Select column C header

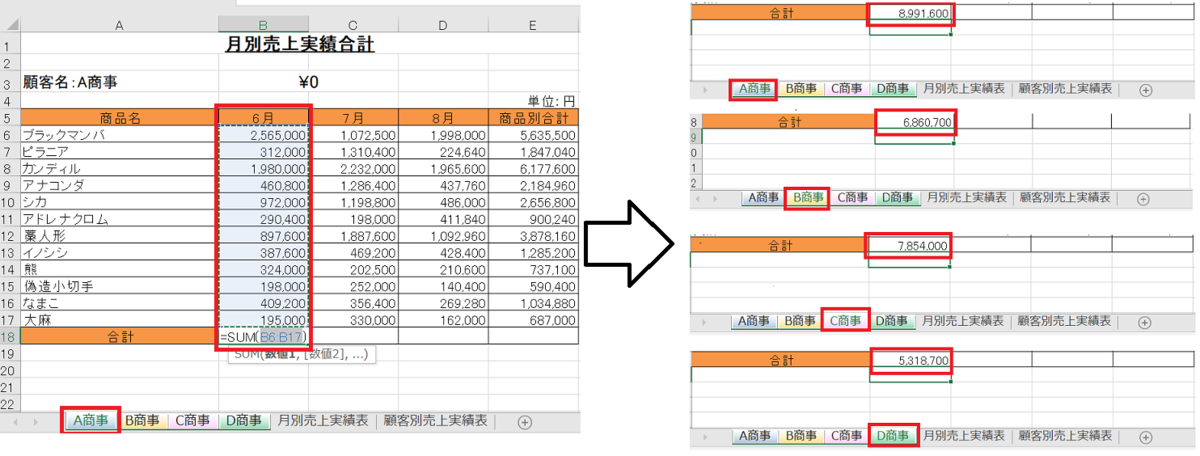click(x=354, y=24)
